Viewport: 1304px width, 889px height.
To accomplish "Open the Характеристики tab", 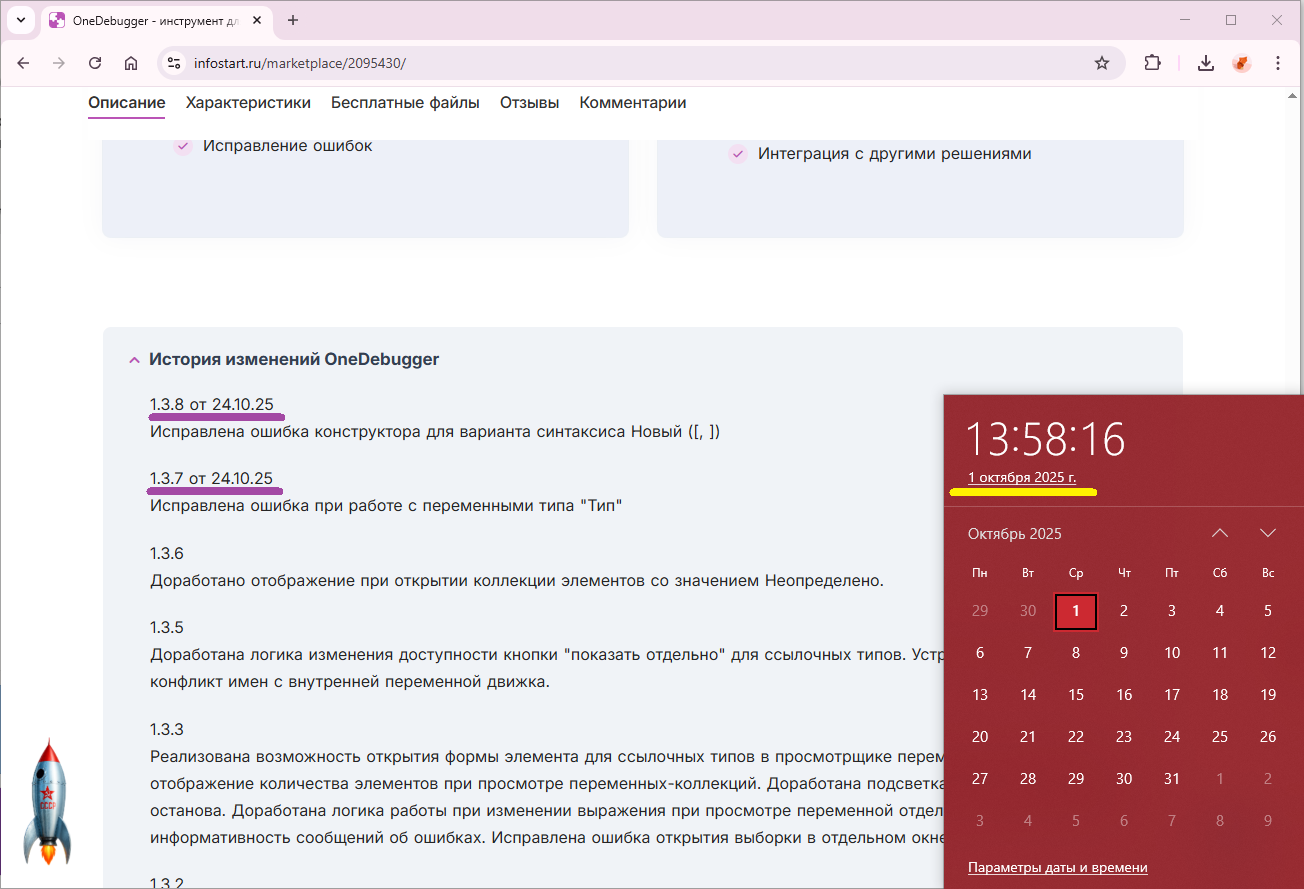I will (248, 103).
